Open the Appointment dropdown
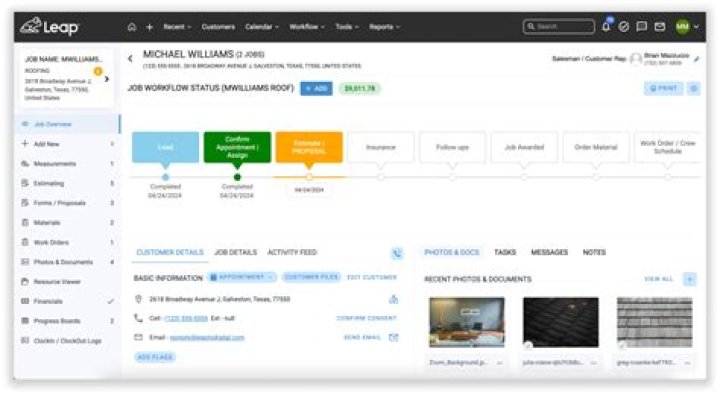Image resolution: width=720 pixels, height=395 pixels. click(242, 277)
